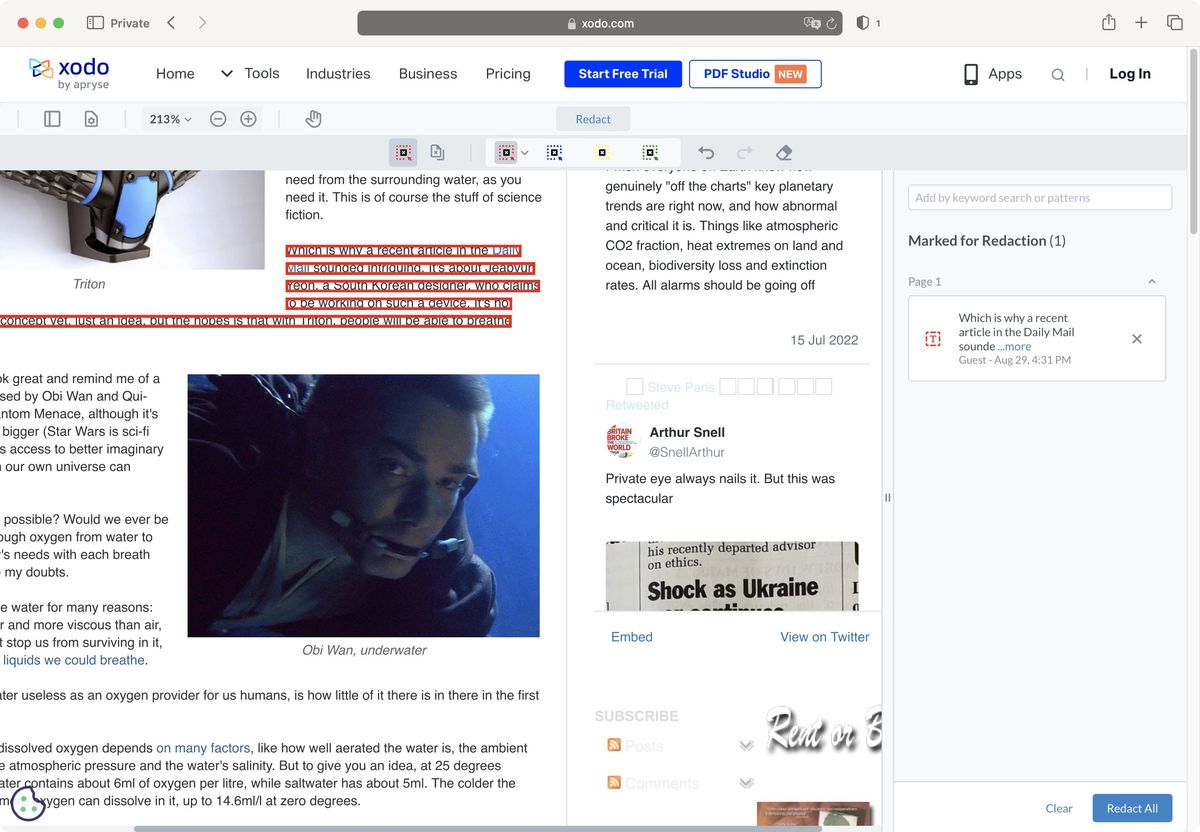Click the redo arrow icon

click(x=744, y=152)
